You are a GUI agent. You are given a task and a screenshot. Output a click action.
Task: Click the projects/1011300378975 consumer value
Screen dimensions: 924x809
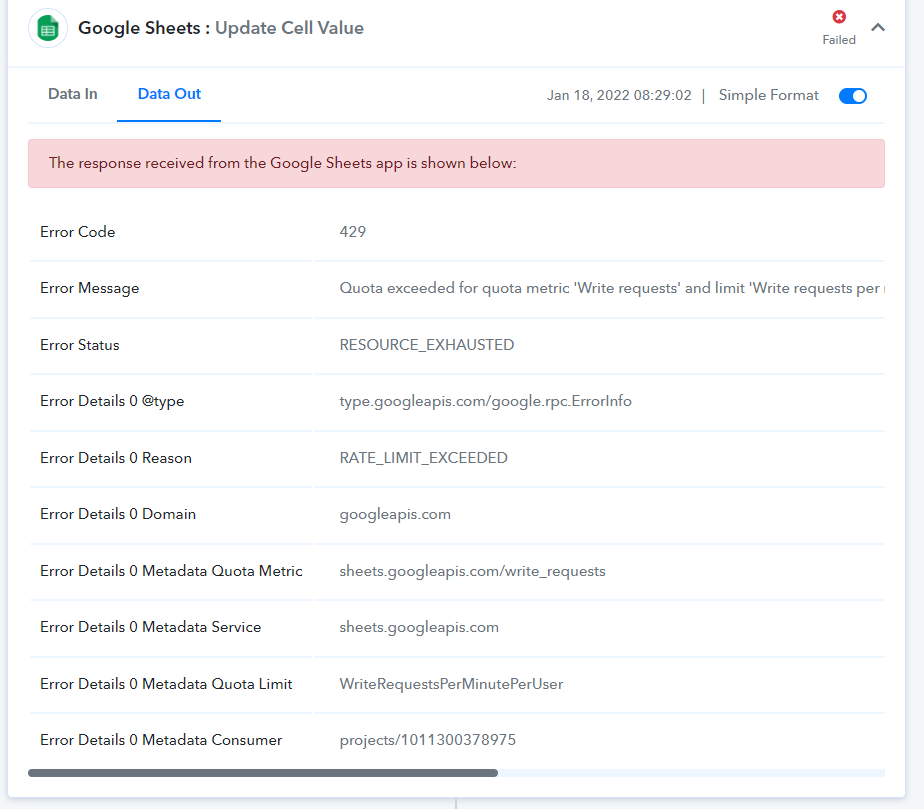click(428, 740)
